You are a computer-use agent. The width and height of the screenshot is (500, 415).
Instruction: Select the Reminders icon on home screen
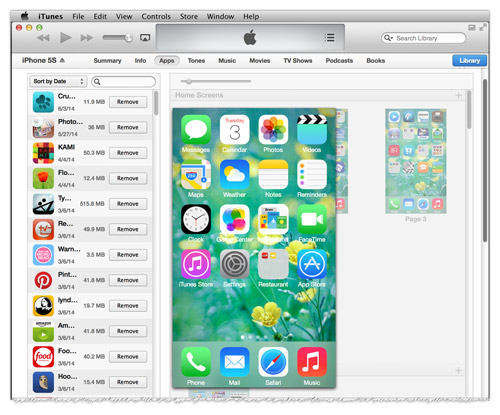312,174
